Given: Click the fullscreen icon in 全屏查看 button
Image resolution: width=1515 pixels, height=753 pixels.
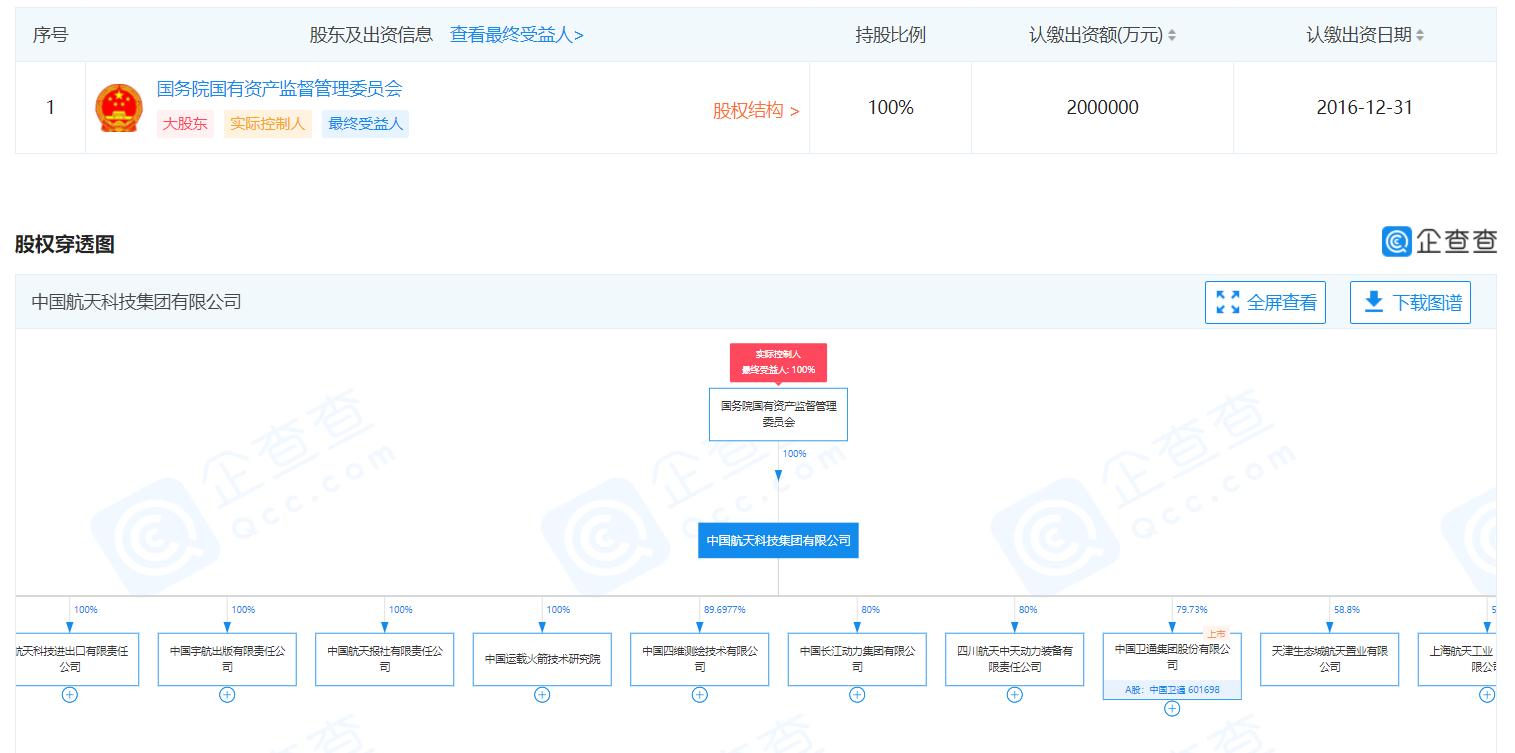Looking at the screenshot, I should (x=1228, y=302).
